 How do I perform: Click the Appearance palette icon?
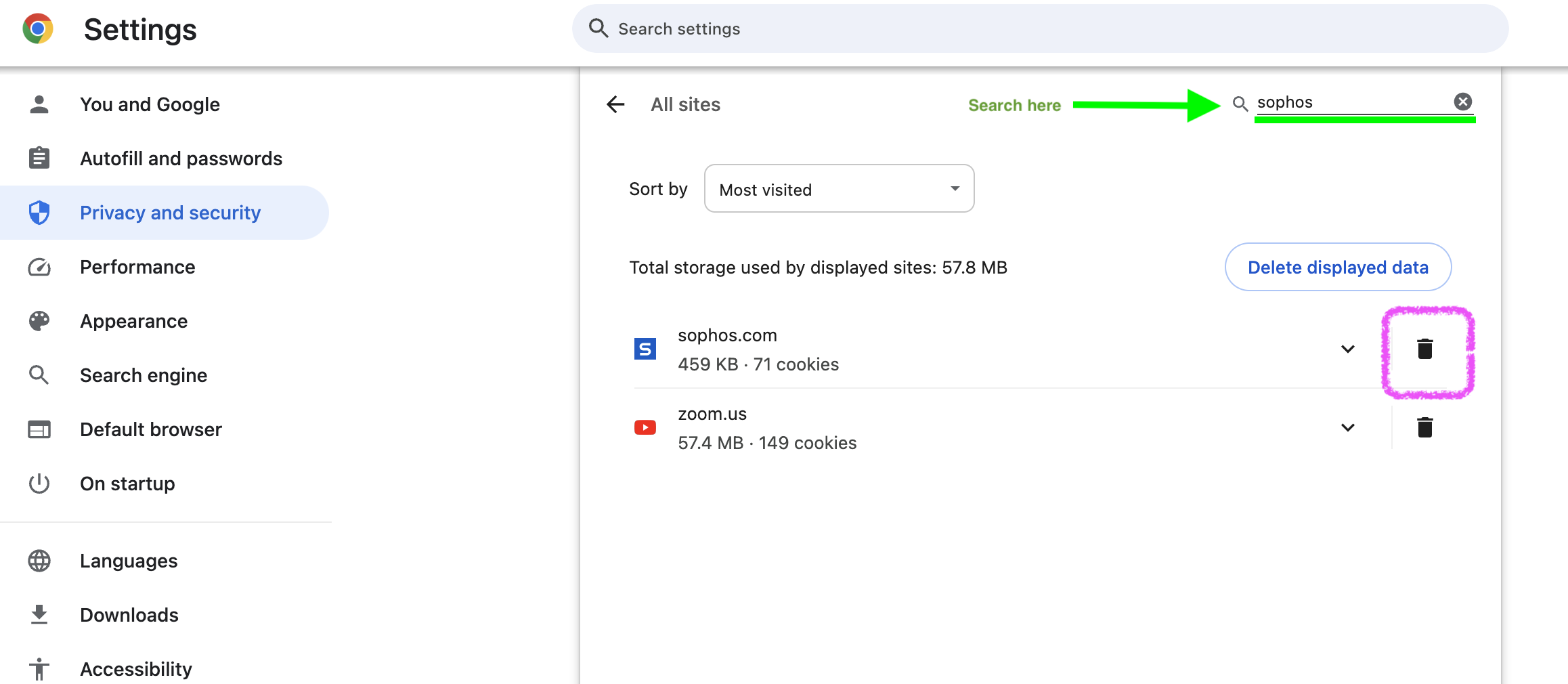pos(39,321)
